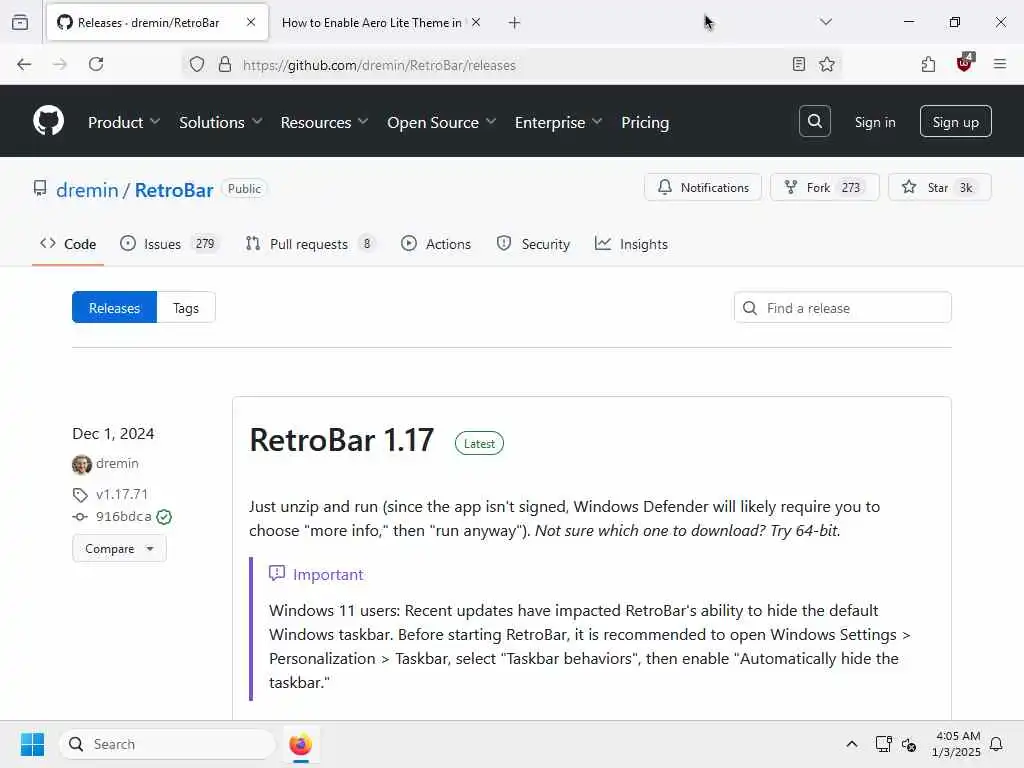
Task: Fork the repository with the Fork button
Action: pos(824,187)
